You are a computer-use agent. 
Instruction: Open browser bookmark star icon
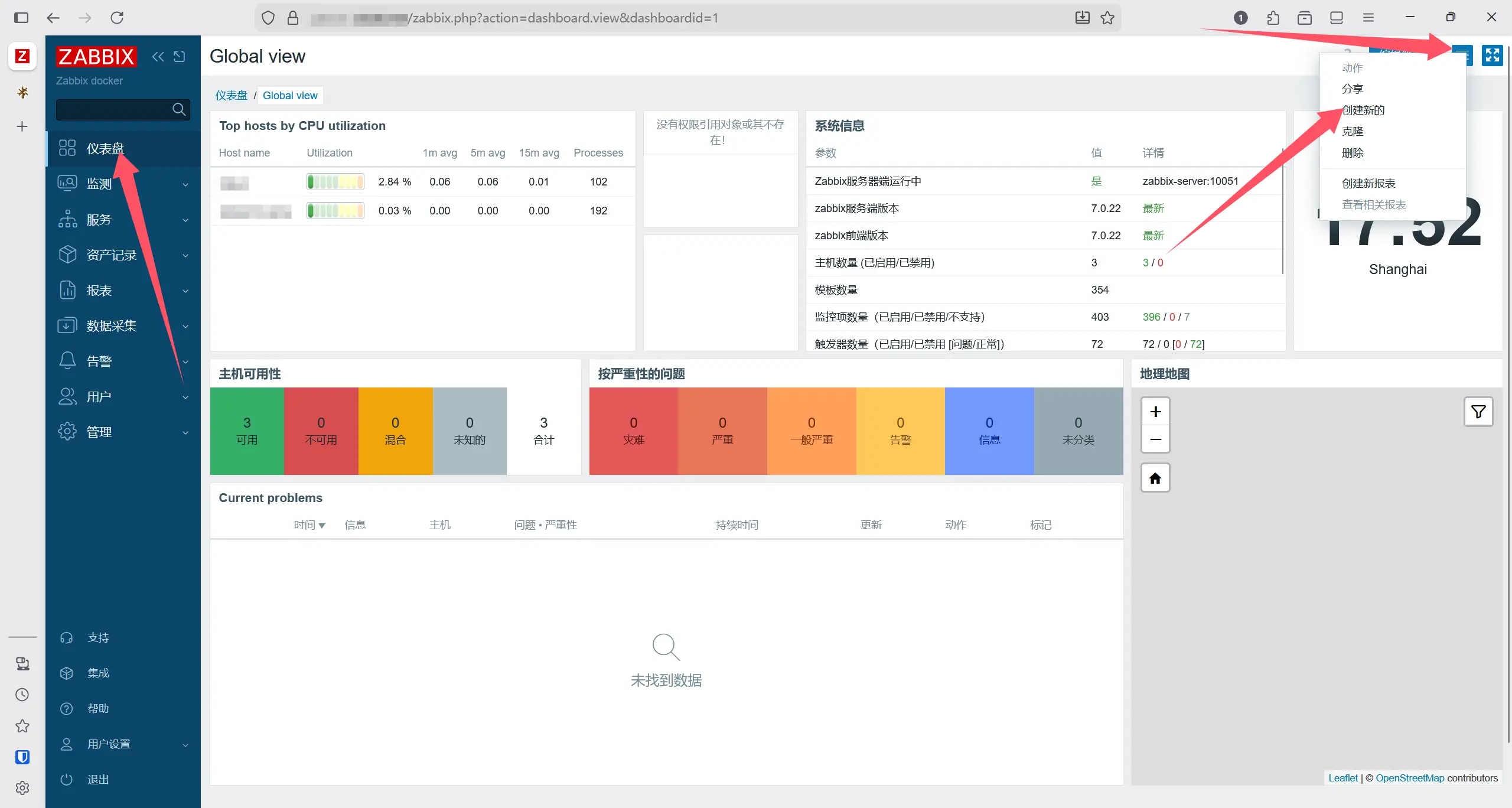(1107, 18)
